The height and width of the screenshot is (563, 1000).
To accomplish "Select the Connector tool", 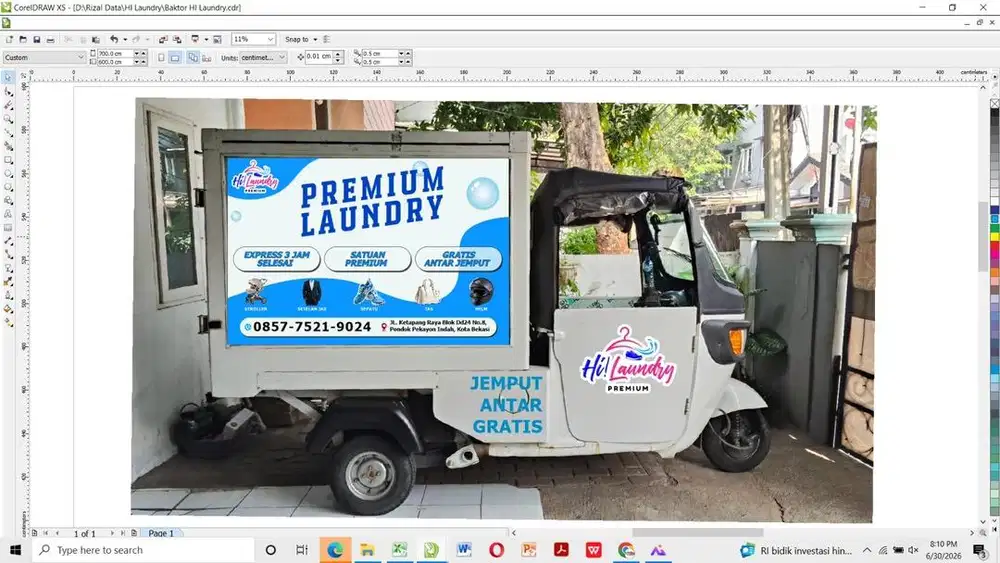I will coord(8,255).
